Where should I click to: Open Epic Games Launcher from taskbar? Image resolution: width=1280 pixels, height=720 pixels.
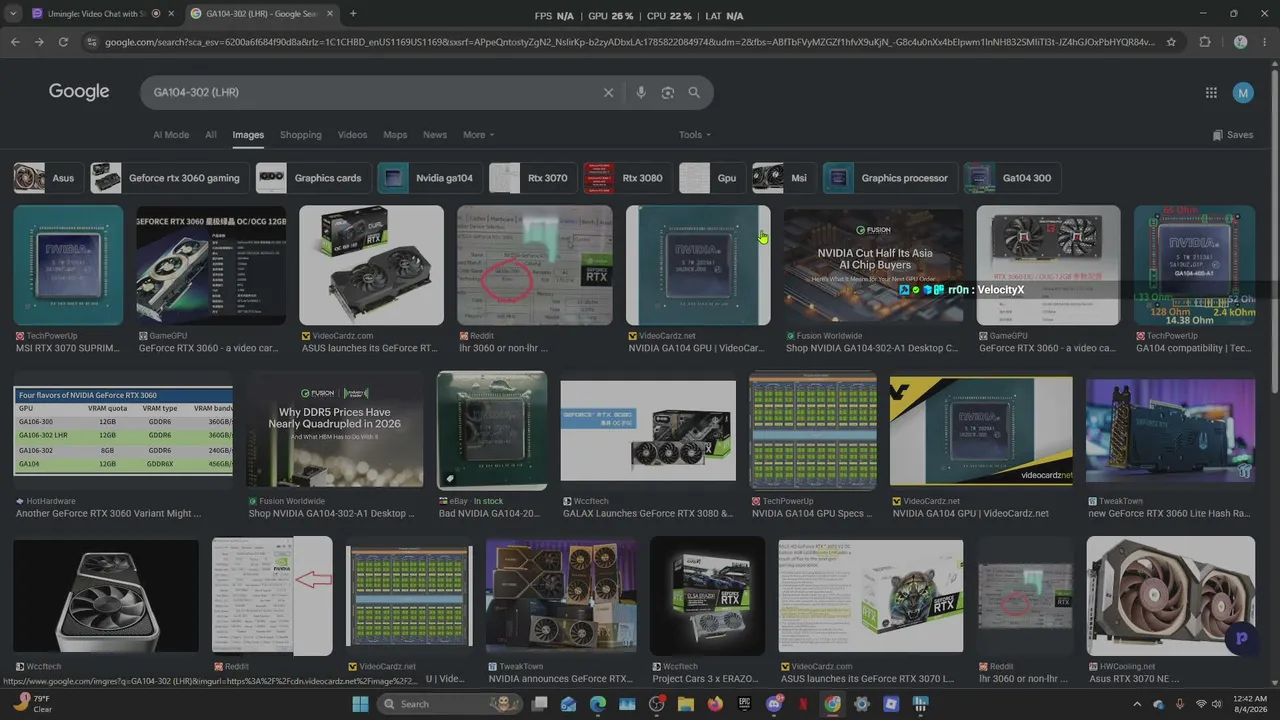[x=744, y=704]
